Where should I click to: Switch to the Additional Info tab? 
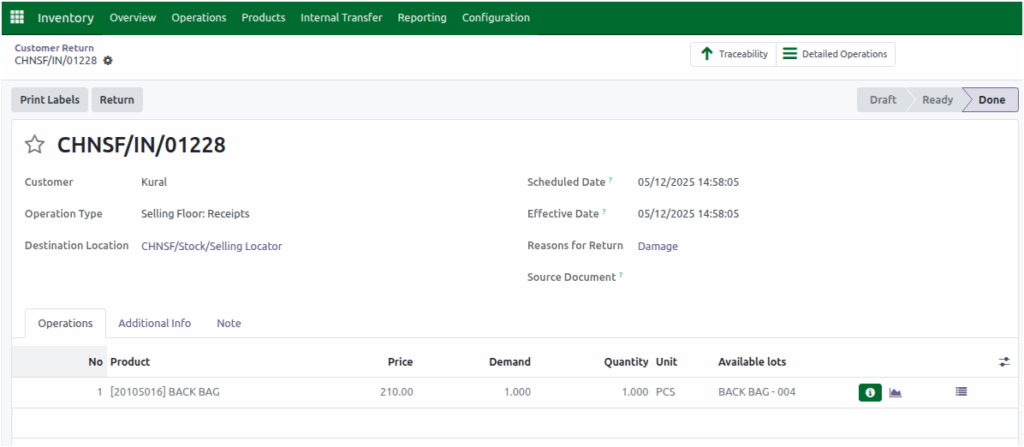point(155,323)
